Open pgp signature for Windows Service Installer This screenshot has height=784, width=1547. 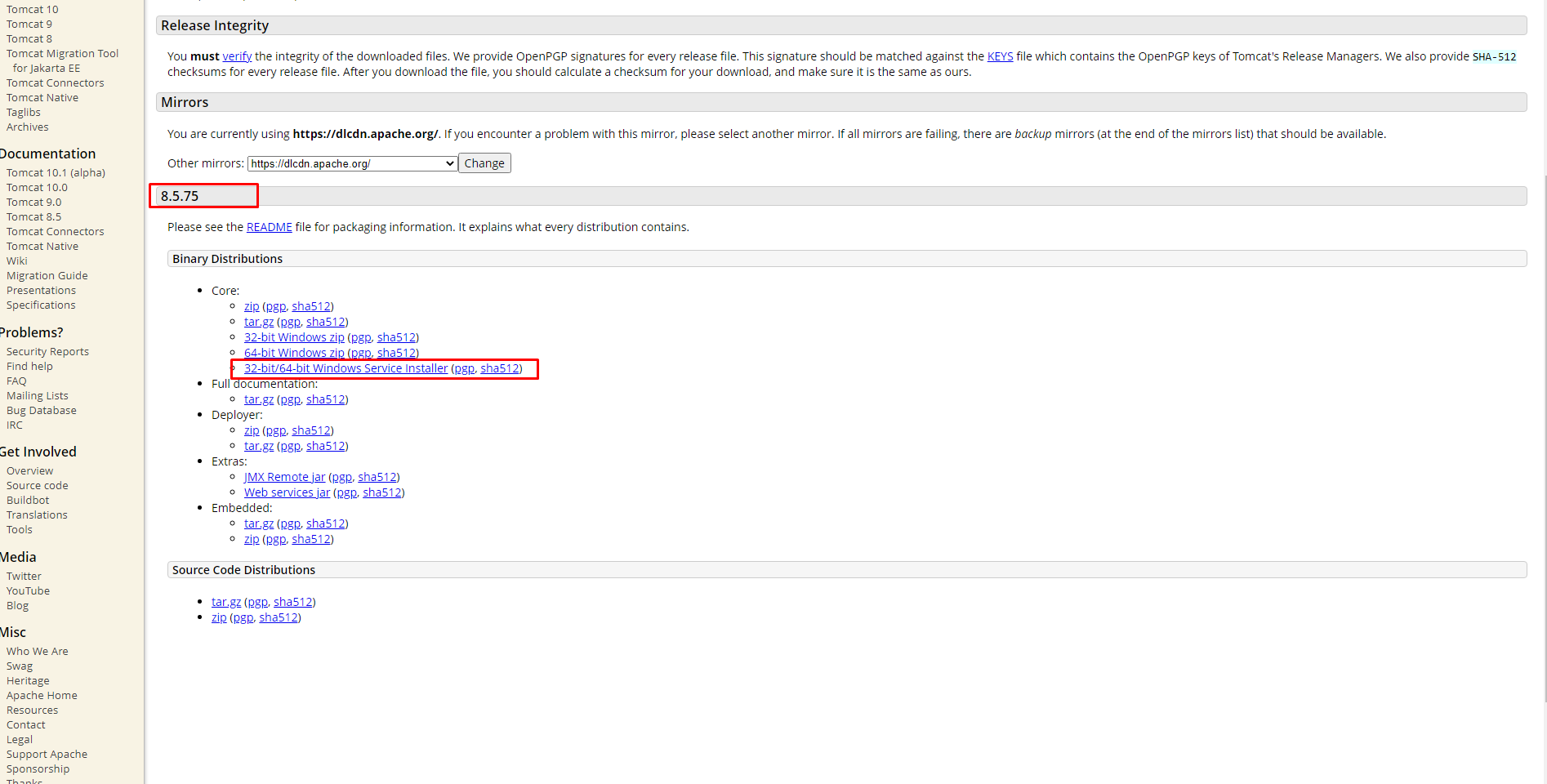coord(464,368)
